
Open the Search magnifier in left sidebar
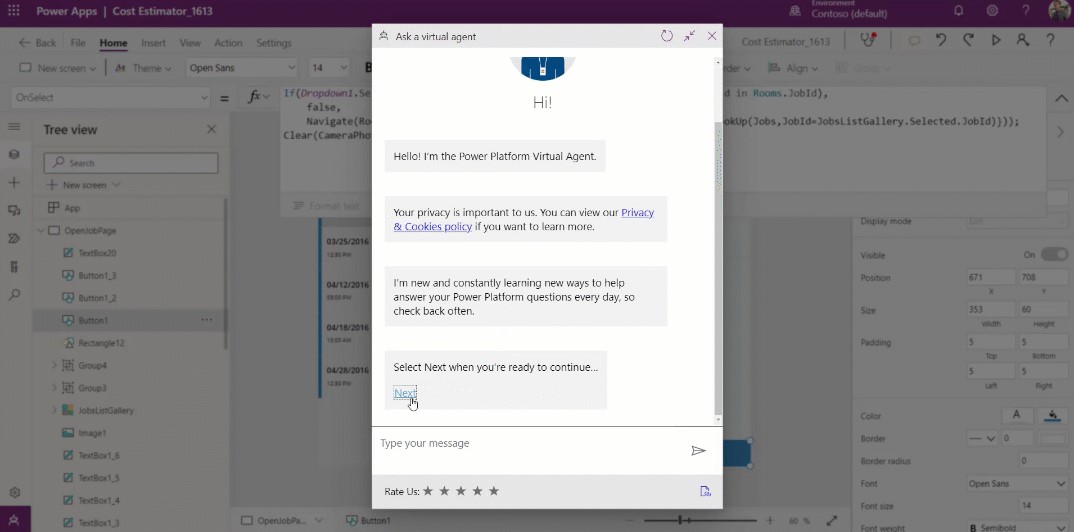pyautogui.click(x=14, y=294)
